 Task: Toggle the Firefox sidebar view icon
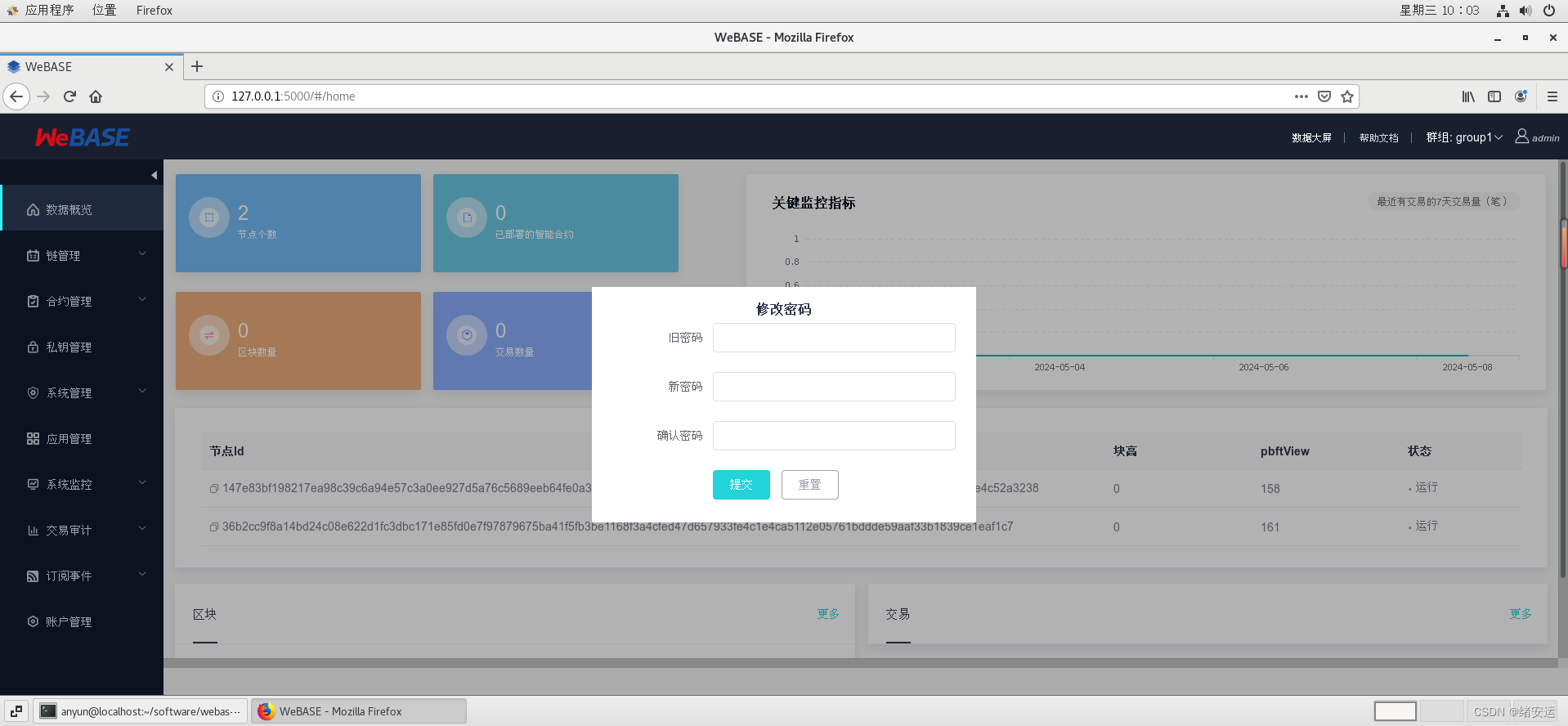coord(1494,96)
